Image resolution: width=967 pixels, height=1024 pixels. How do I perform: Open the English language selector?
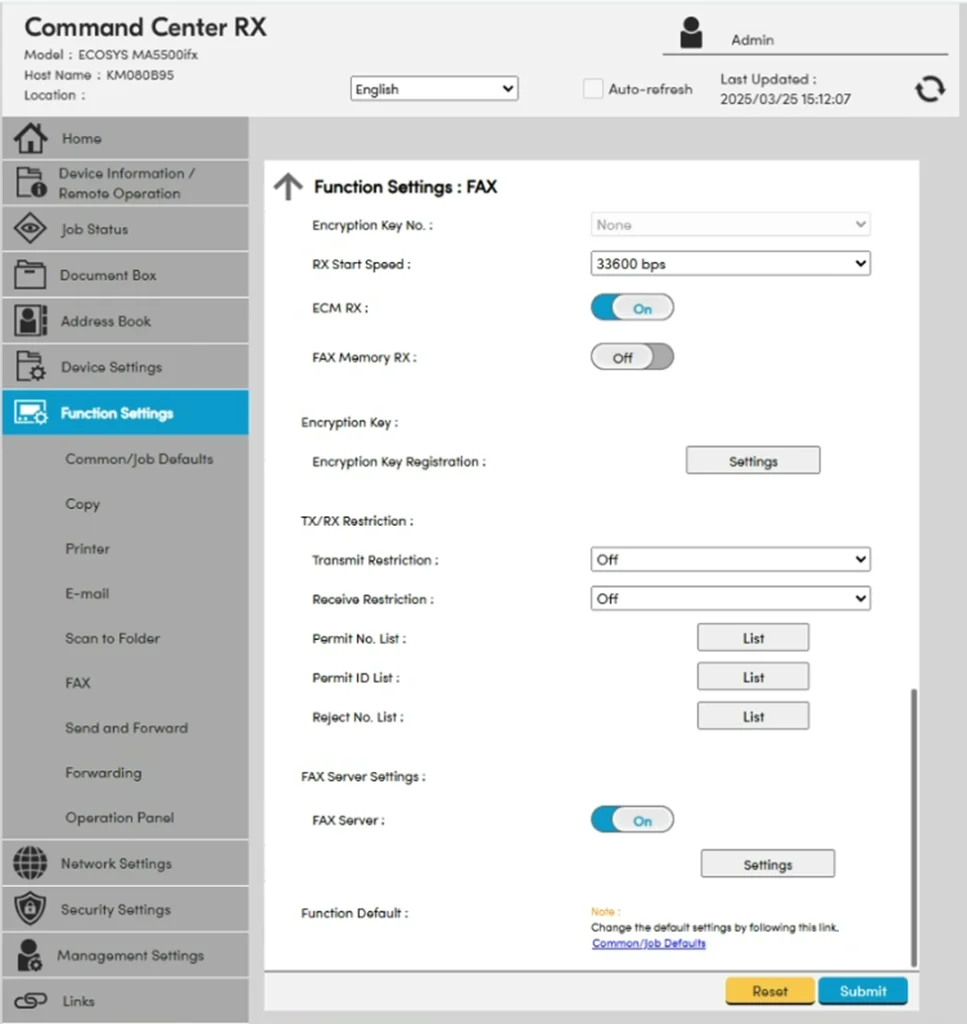coord(434,89)
